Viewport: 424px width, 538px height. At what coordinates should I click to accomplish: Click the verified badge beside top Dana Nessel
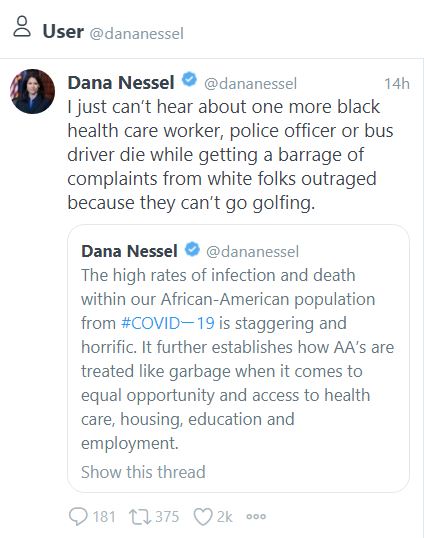point(189,80)
